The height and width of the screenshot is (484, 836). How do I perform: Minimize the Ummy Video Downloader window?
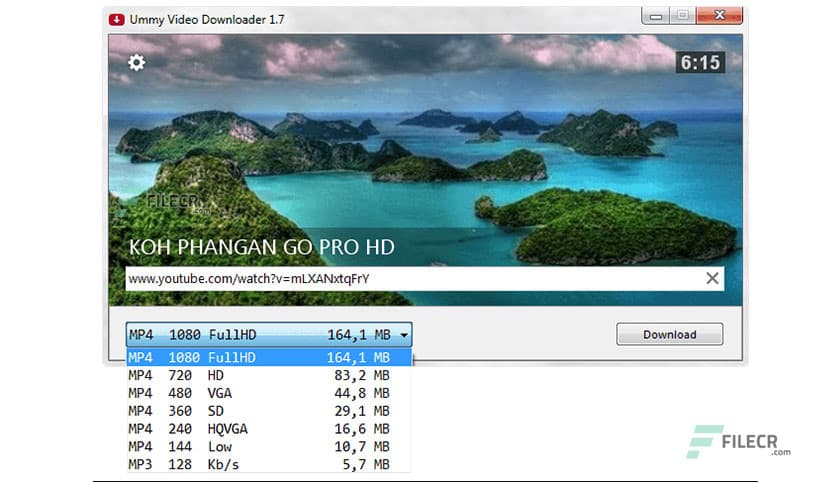coord(656,15)
